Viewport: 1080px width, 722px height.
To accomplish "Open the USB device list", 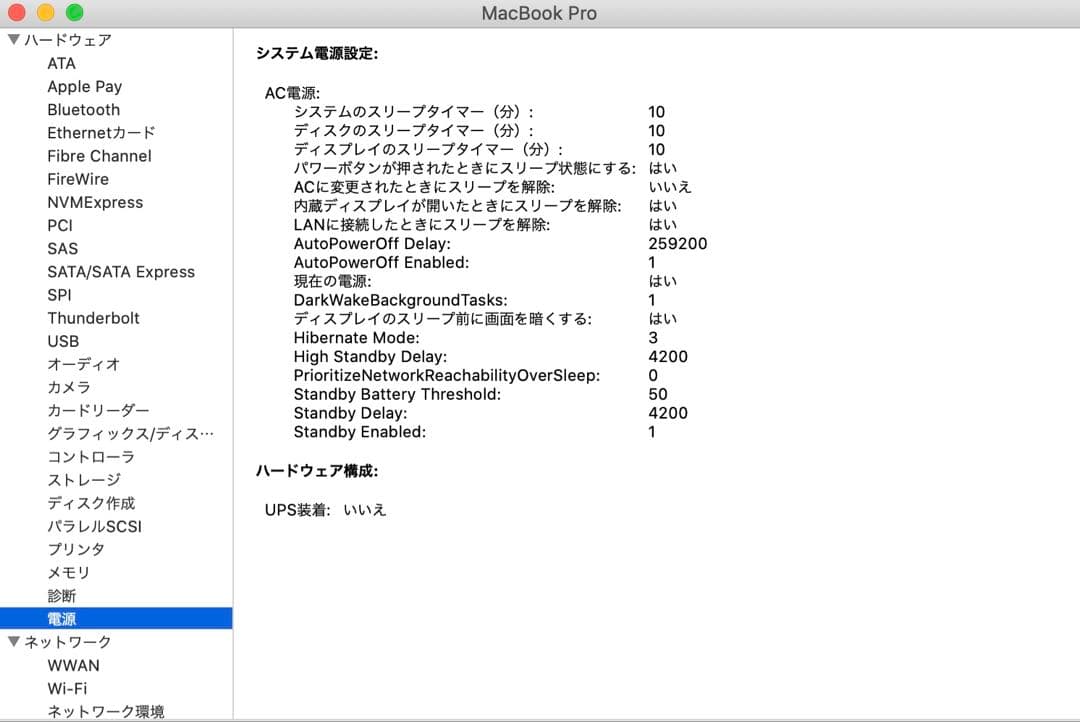I will 61,341.
